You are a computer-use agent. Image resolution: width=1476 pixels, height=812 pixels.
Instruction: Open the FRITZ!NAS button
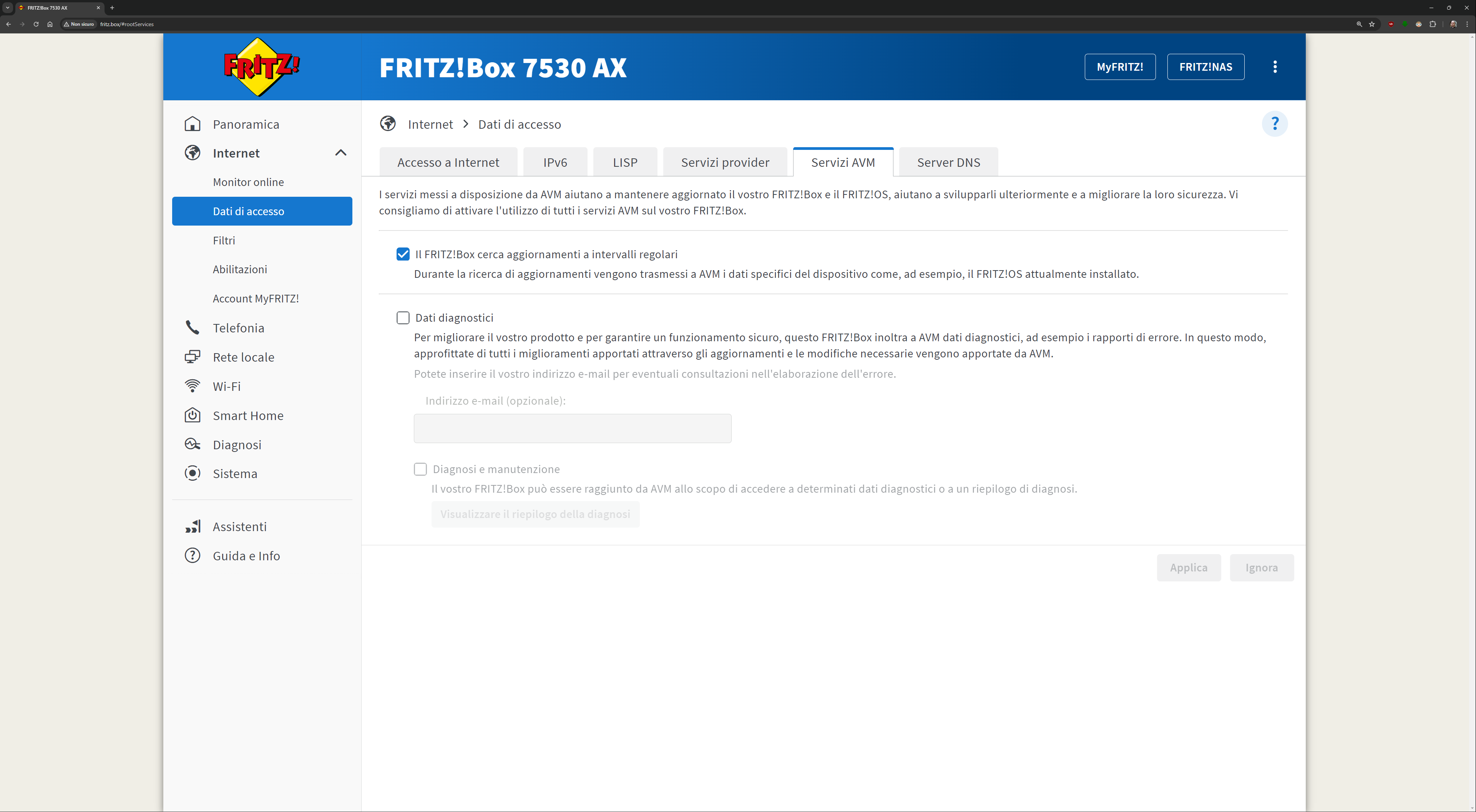pos(1205,67)
